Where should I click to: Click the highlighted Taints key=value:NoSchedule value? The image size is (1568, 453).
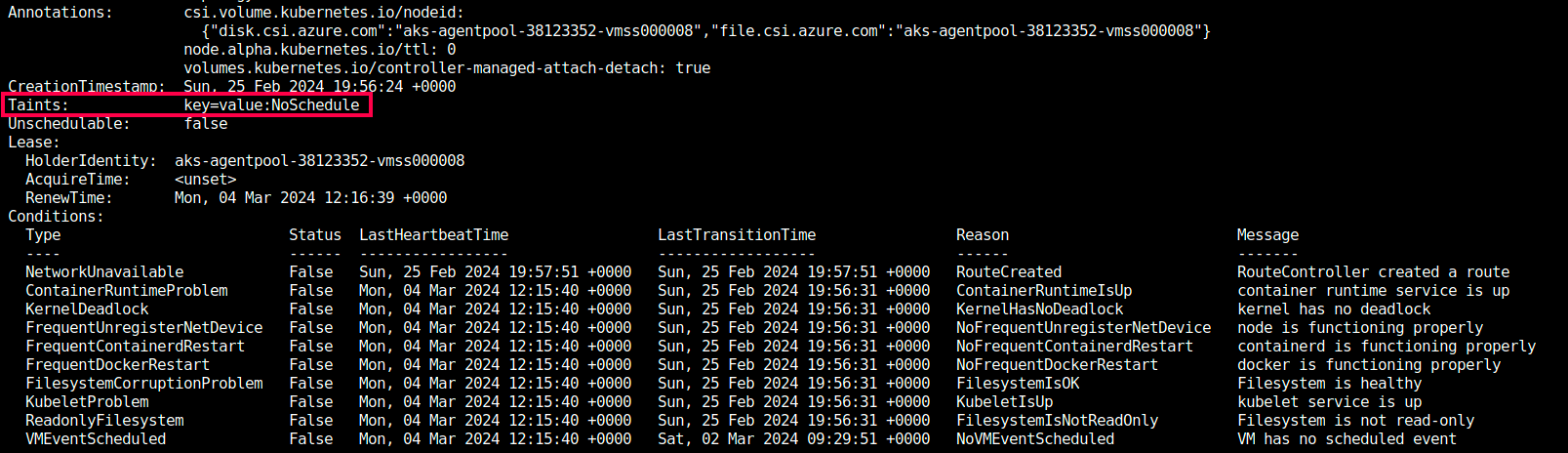pos(271,105)
